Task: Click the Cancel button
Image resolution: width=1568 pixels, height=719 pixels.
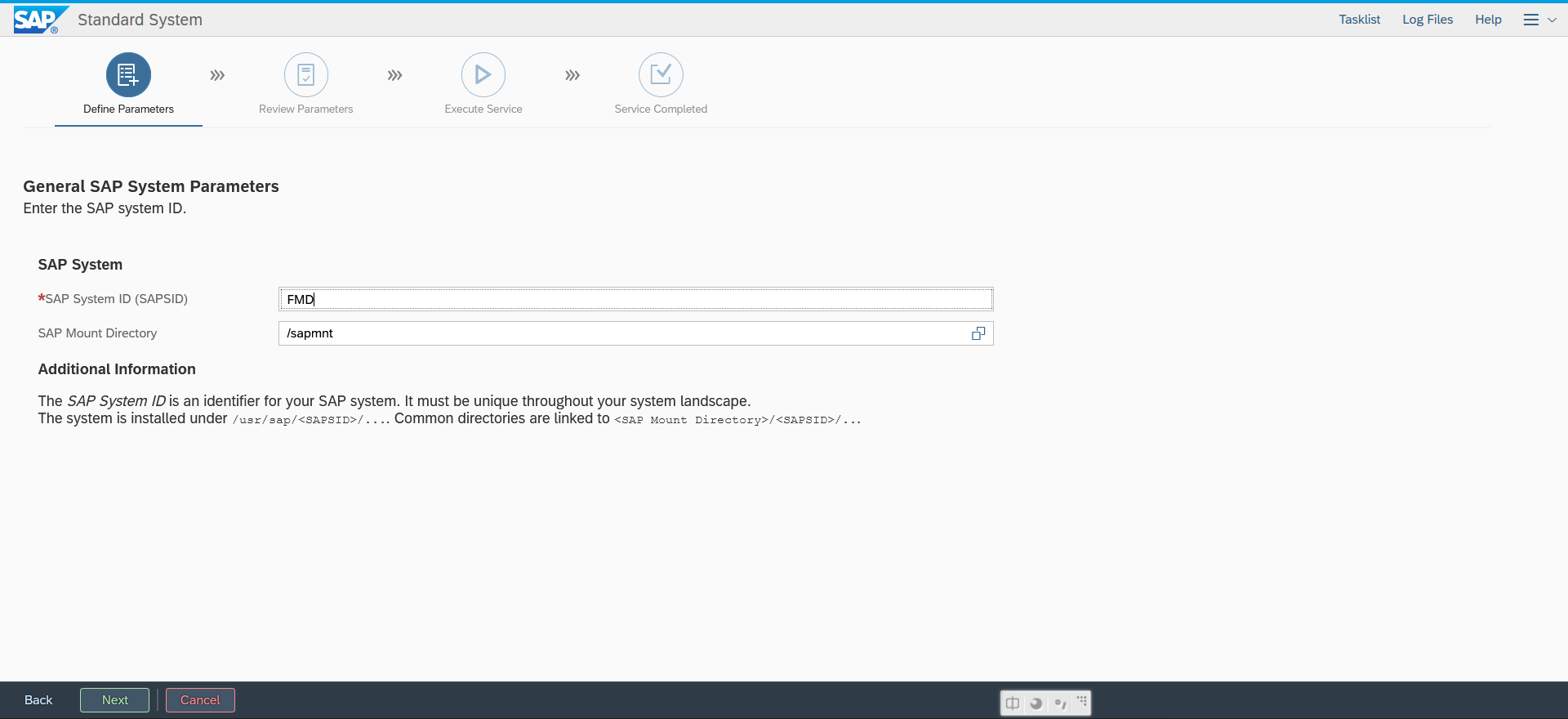Action: tap(200, 700)
